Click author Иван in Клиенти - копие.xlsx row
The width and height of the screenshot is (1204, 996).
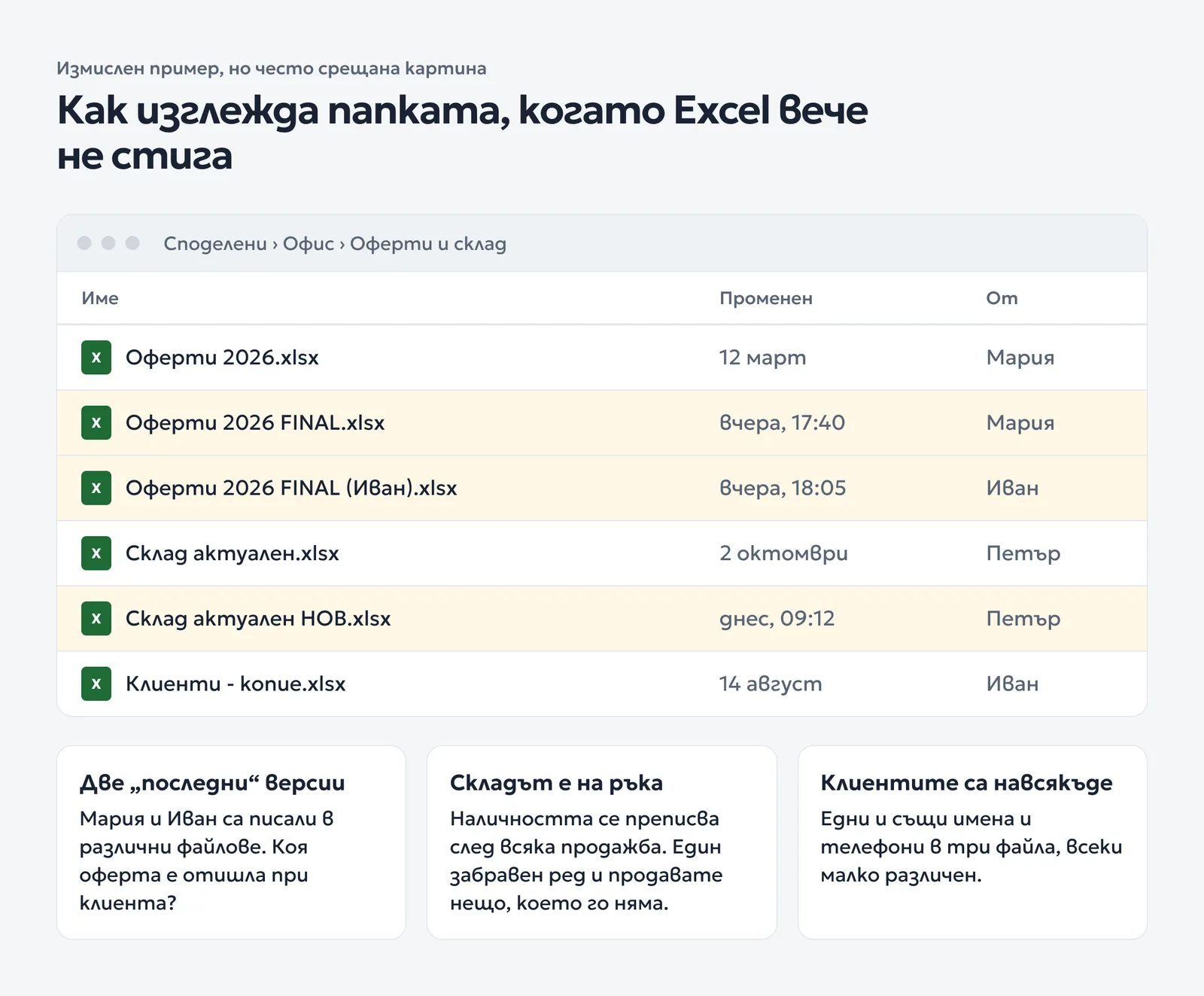[x=1013, y=684]
